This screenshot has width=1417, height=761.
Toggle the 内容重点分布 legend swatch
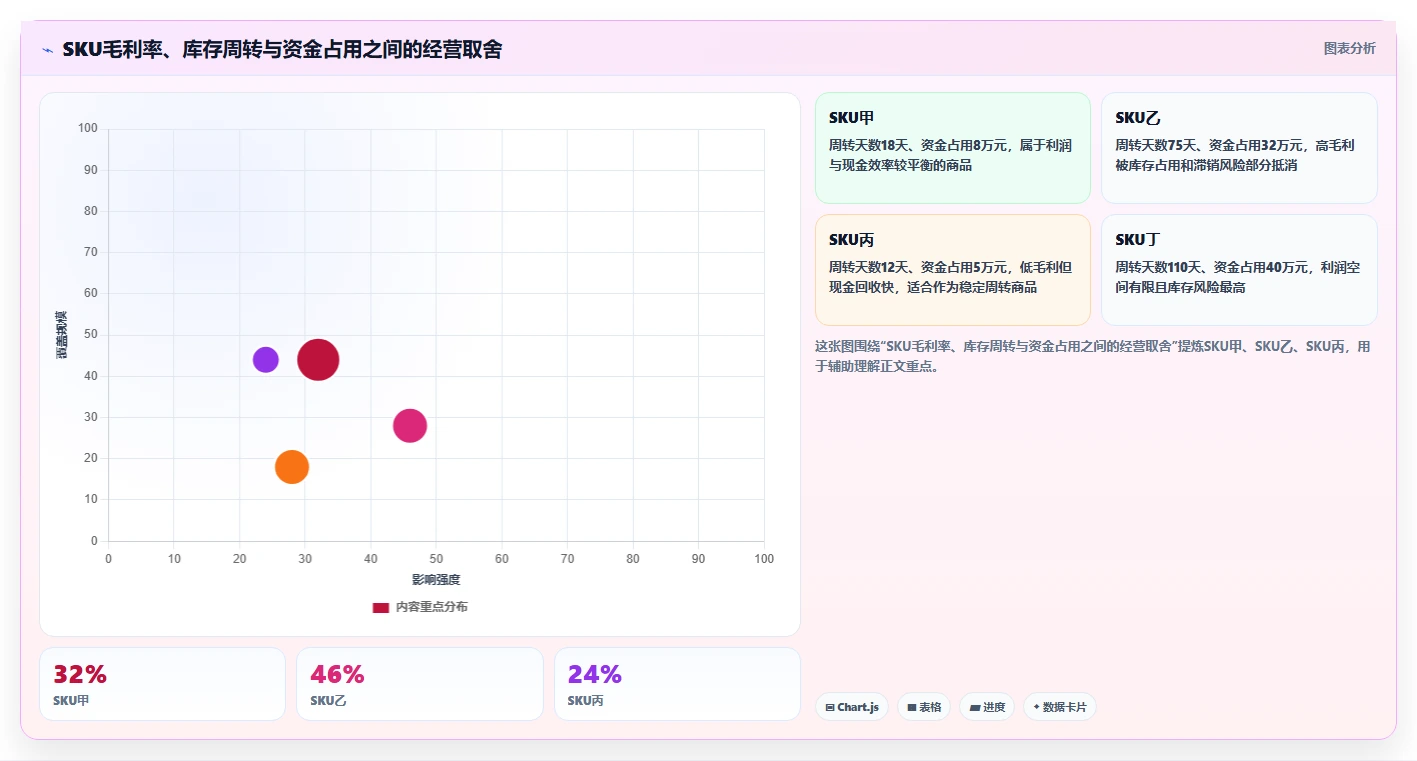[380, 607]
